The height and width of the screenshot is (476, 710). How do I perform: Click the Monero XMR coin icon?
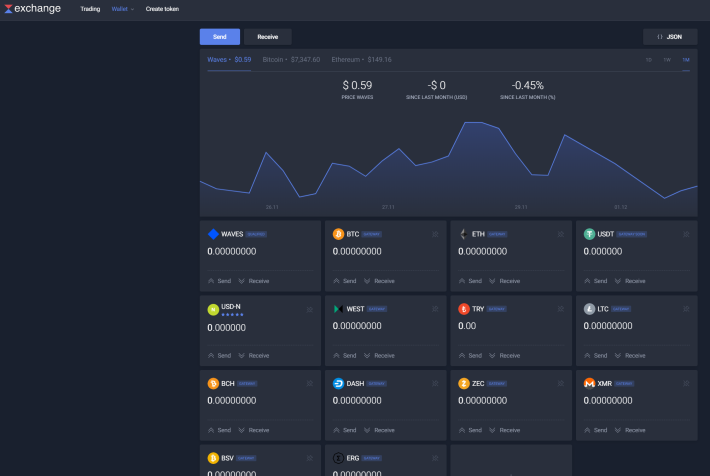click(589, 384)
